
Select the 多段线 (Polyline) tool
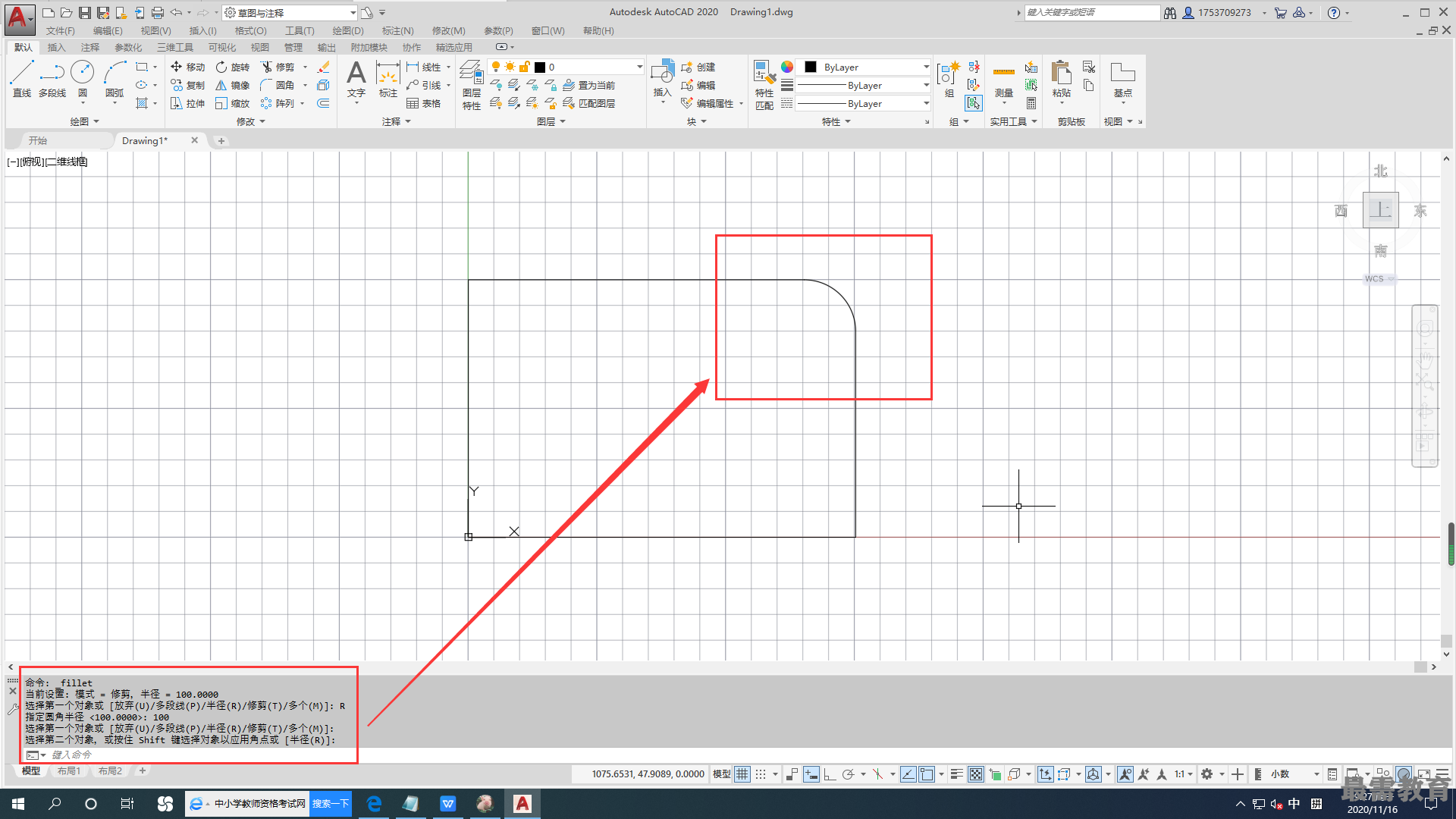[x=52, y=80]
